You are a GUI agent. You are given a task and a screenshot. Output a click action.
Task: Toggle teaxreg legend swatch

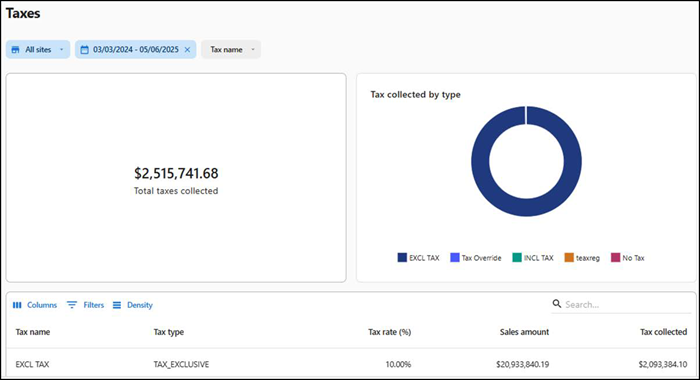tap(569, 258)
